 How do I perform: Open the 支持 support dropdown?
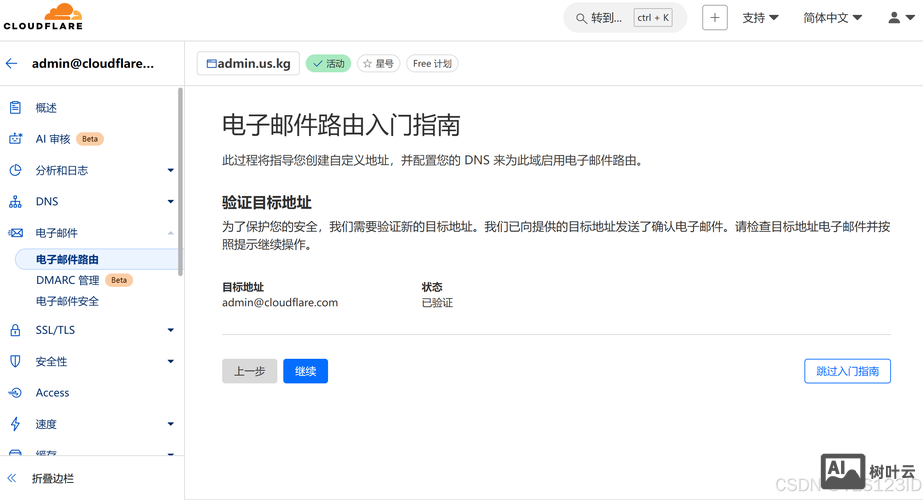pos(761,18)
